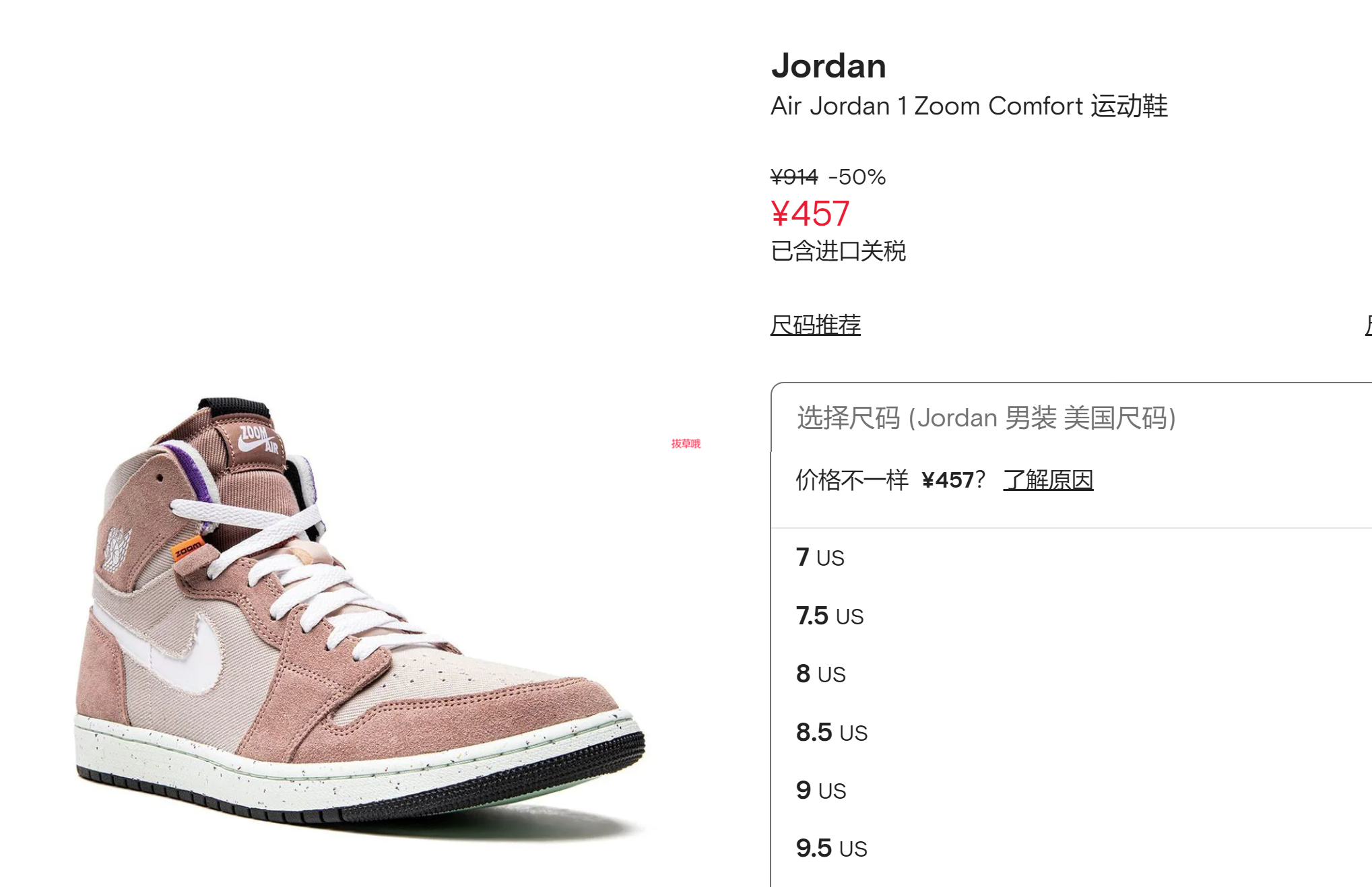Click the 已含进口关税 import duty note

click(x=838, y=251)
